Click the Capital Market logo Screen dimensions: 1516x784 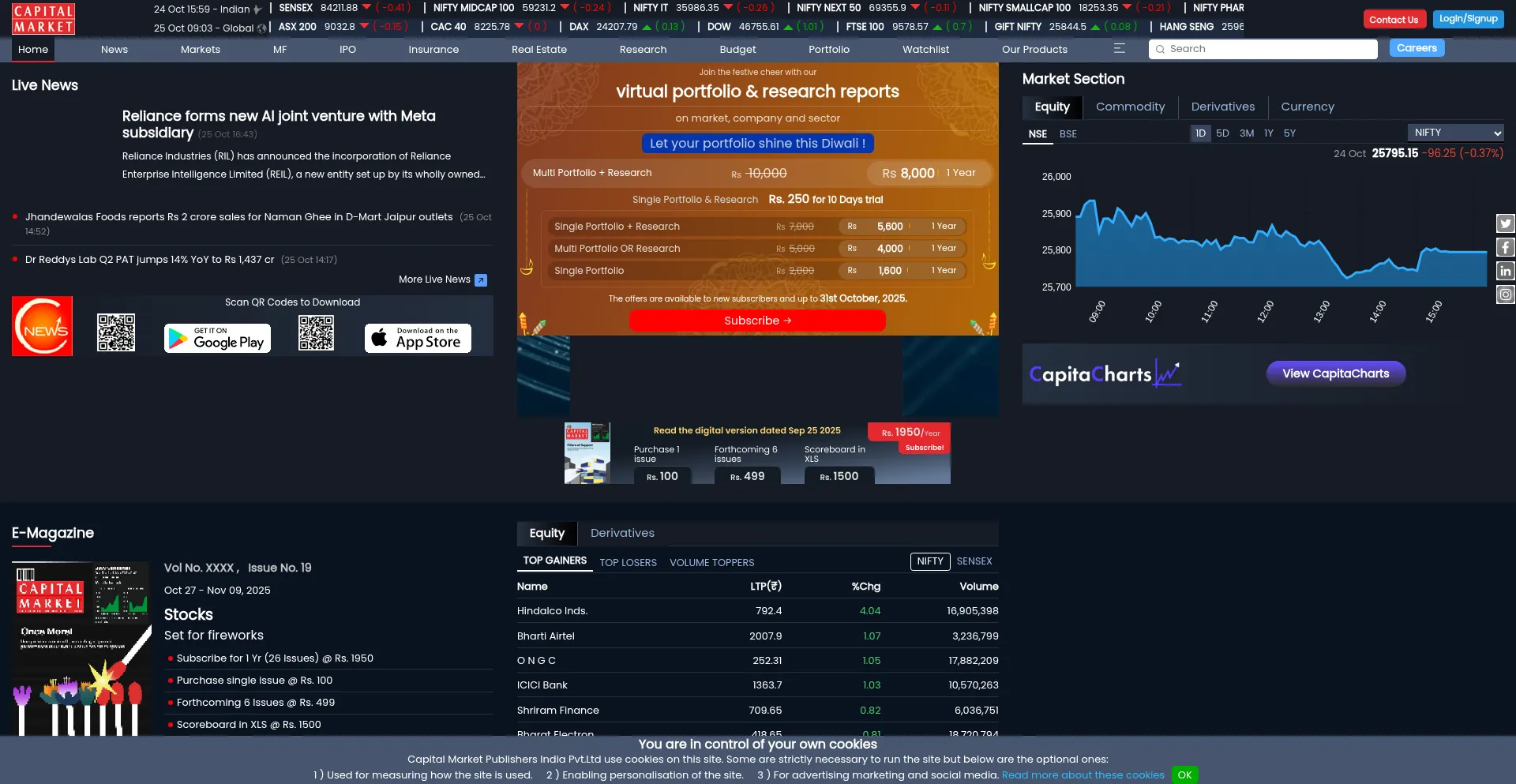pyautogui.click(x=43, y=19)
